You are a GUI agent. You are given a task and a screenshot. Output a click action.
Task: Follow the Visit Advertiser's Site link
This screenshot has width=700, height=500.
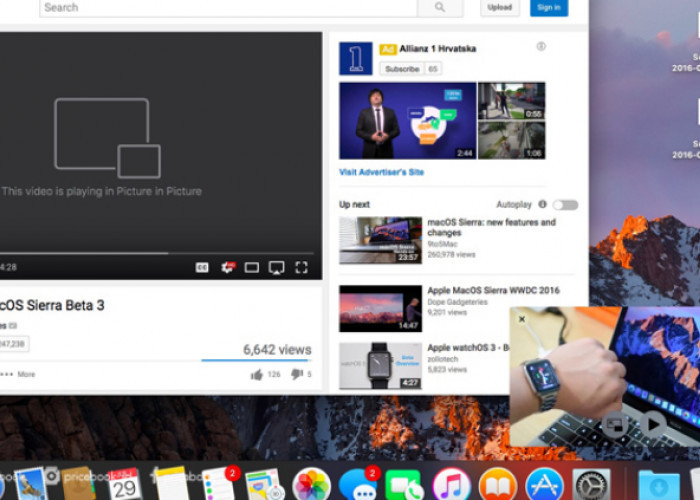pyautogui.click(x=382, y=172)
